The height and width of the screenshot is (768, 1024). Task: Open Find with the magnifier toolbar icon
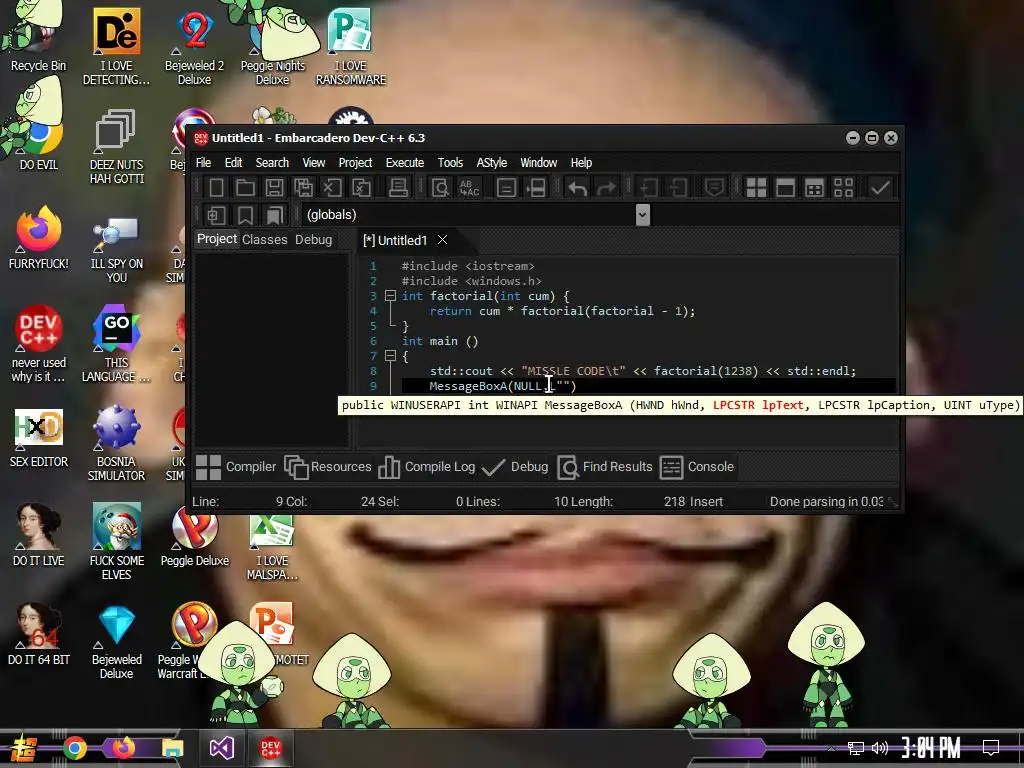pos(440,188)
